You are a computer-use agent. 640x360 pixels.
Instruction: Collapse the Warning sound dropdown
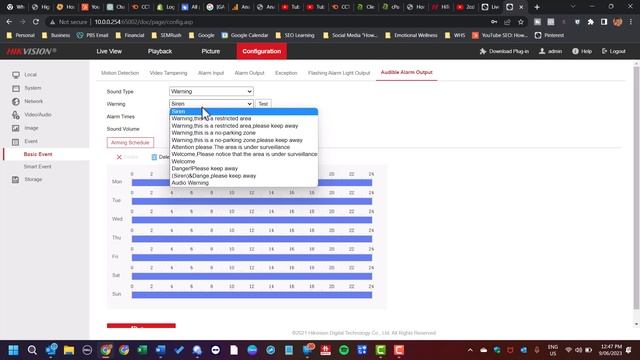(x=211, y=104)
